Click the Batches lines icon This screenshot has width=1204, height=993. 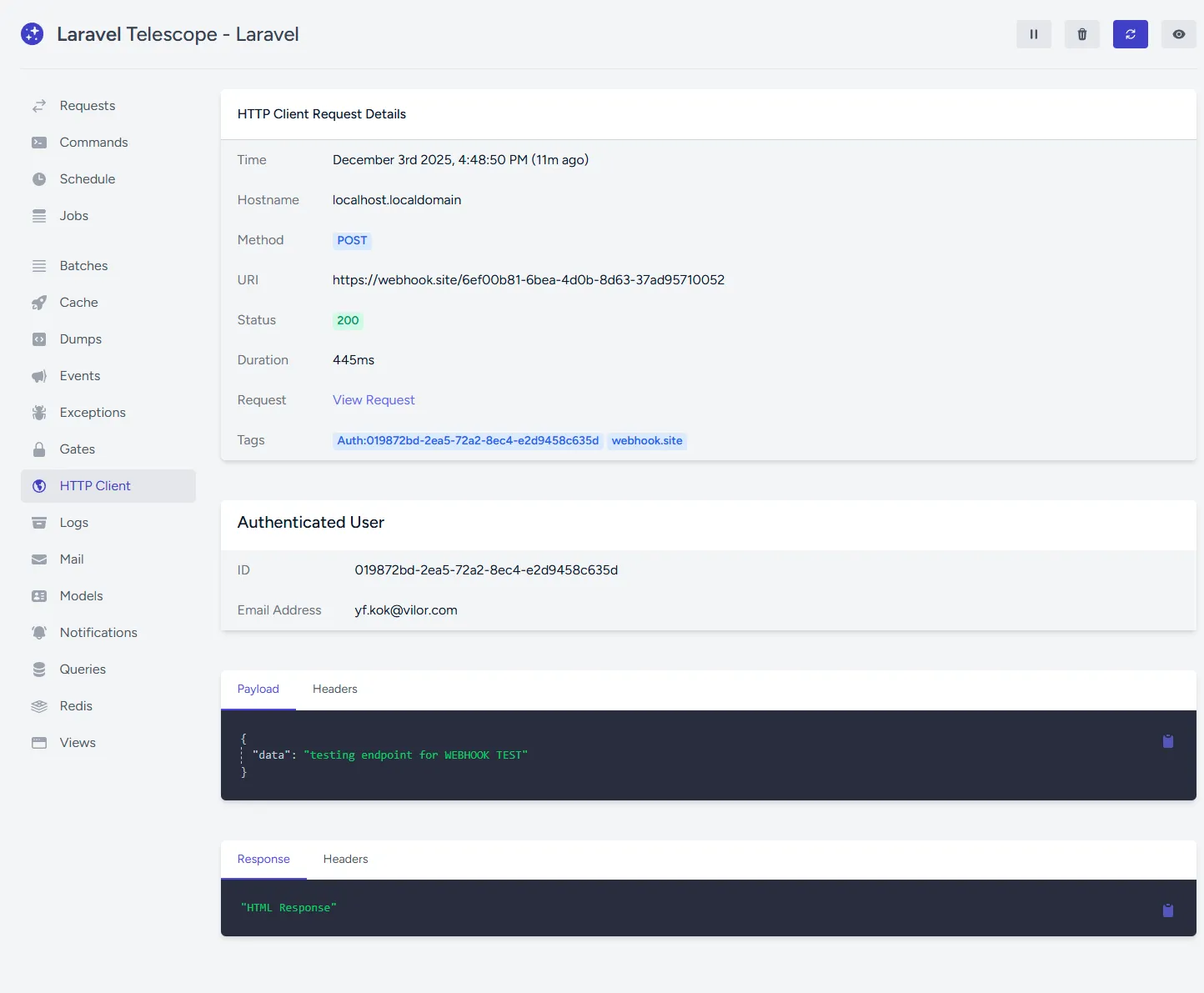point(39,266)
